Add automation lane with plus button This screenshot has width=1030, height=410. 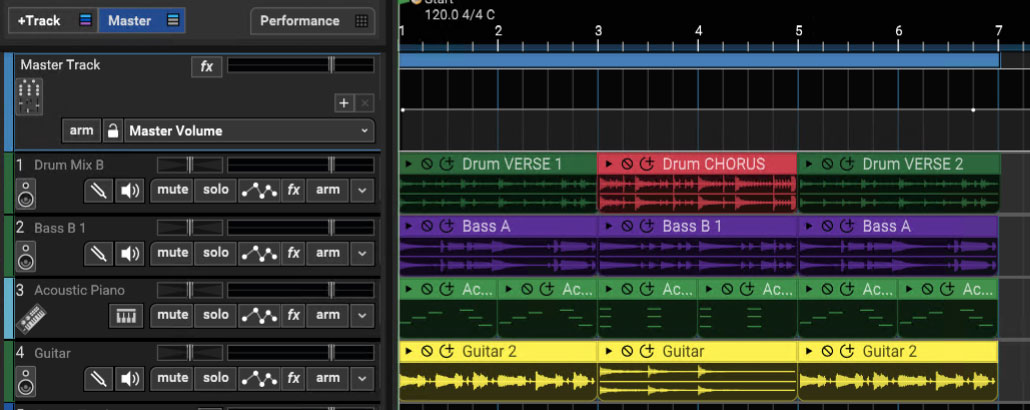(344, 102)
